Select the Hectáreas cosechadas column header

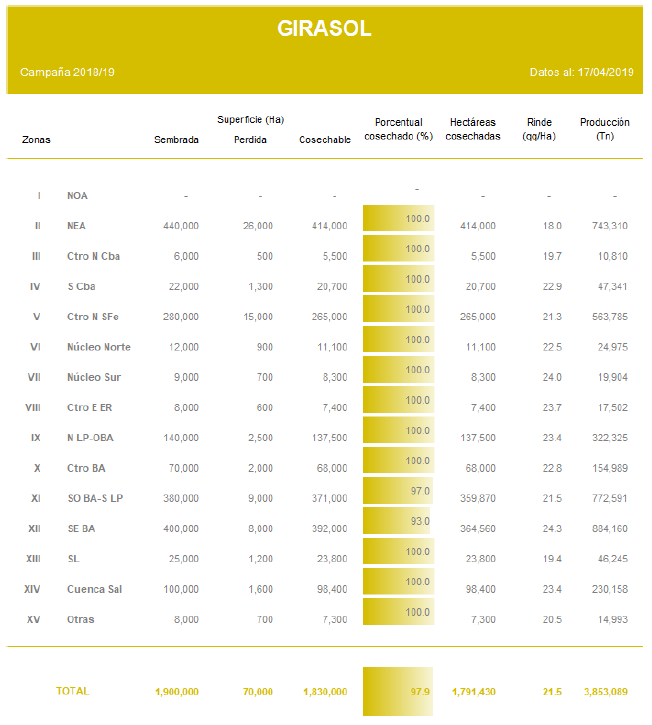point(473,129)
